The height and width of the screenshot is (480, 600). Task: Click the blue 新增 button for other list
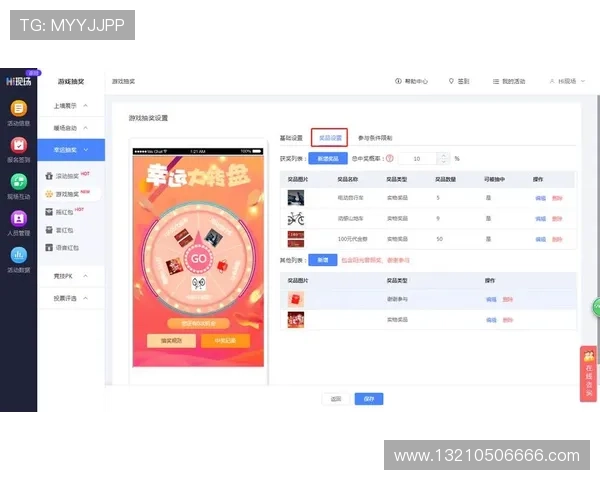[323, 260]
